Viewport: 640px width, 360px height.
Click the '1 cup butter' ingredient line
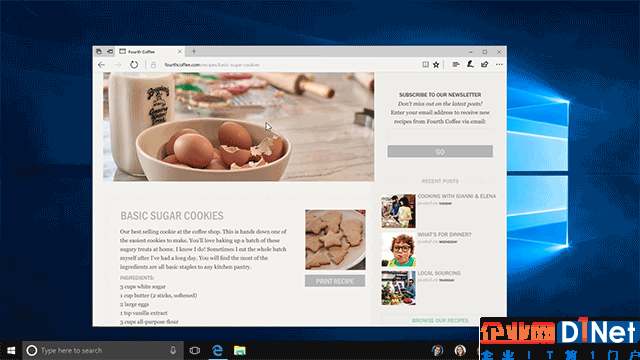click(x=158, y=295)
